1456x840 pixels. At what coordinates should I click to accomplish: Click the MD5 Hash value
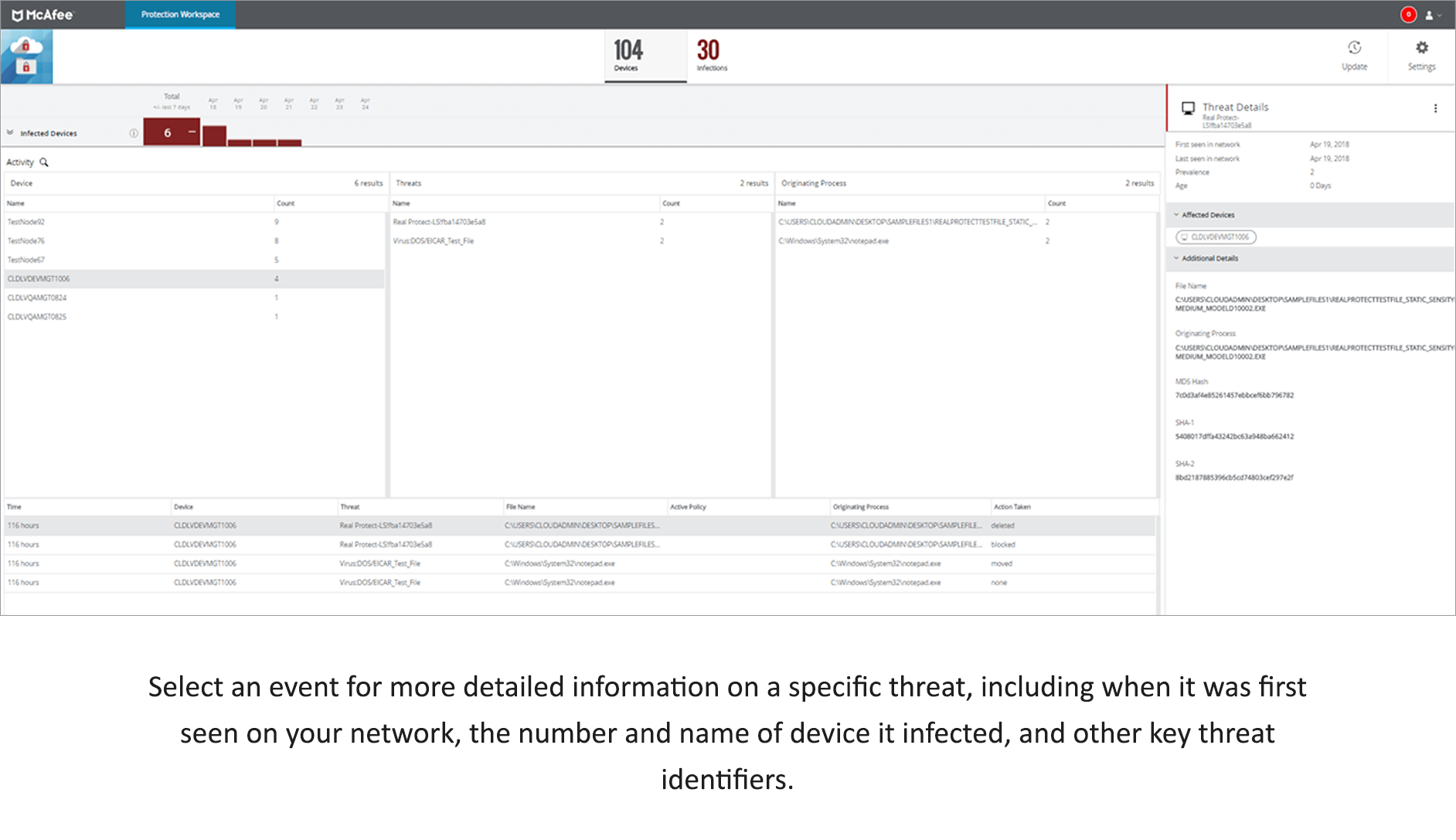click(x=1234, y=396)
